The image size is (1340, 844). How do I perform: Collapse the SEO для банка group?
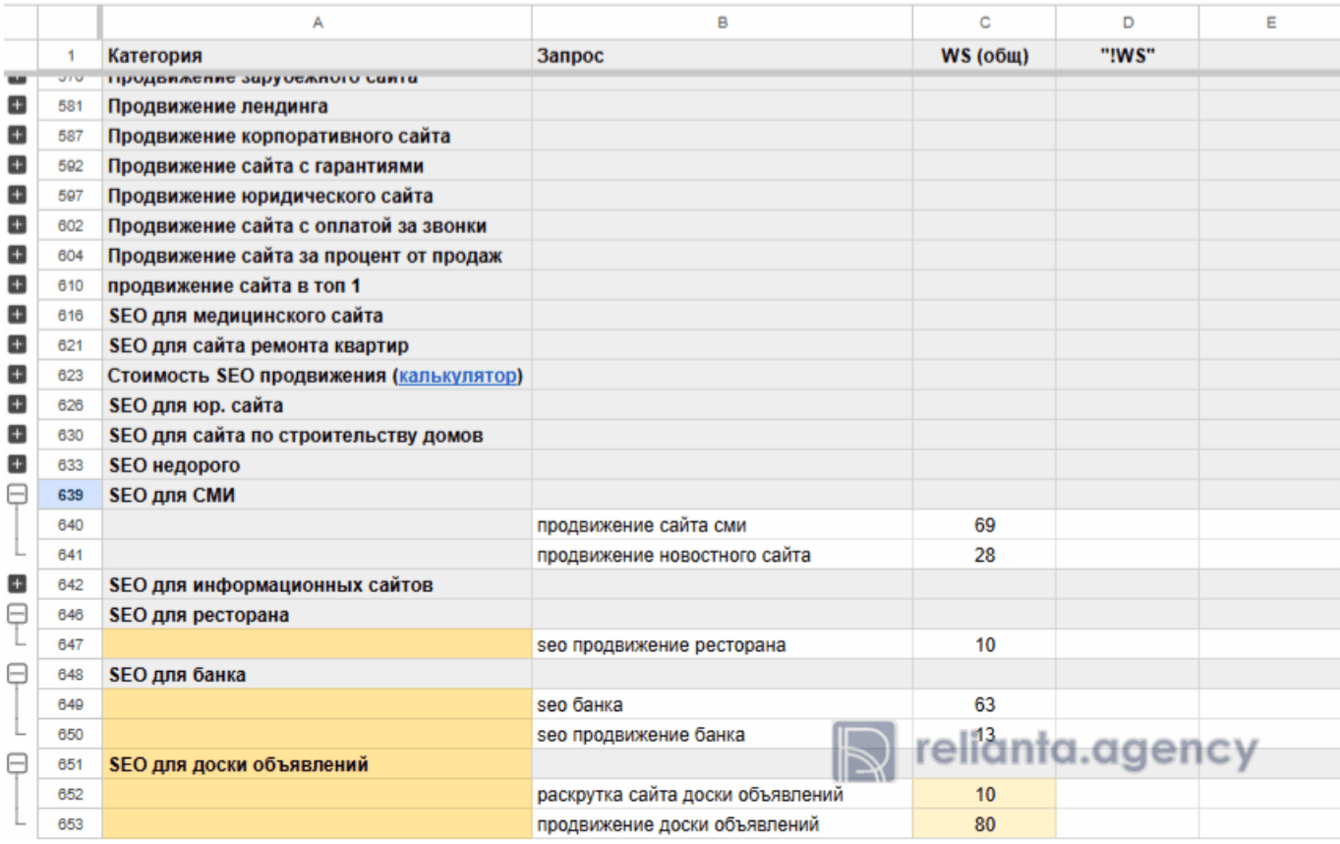(x=16, y=674)
